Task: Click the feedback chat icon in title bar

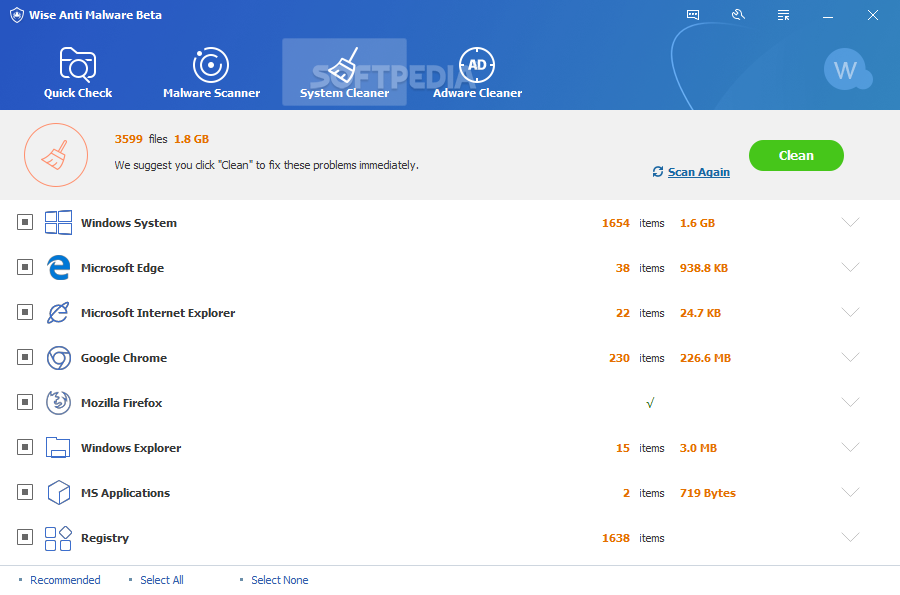Action: point(693,15)
